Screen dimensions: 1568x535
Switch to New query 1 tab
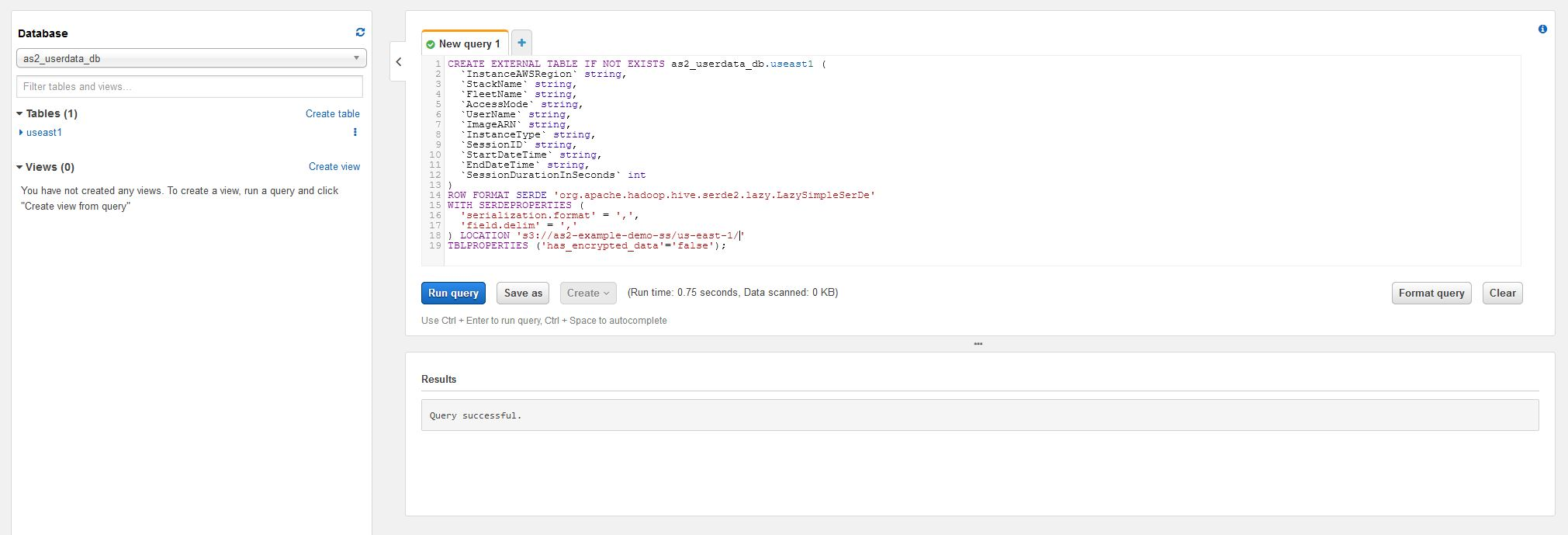469,44
